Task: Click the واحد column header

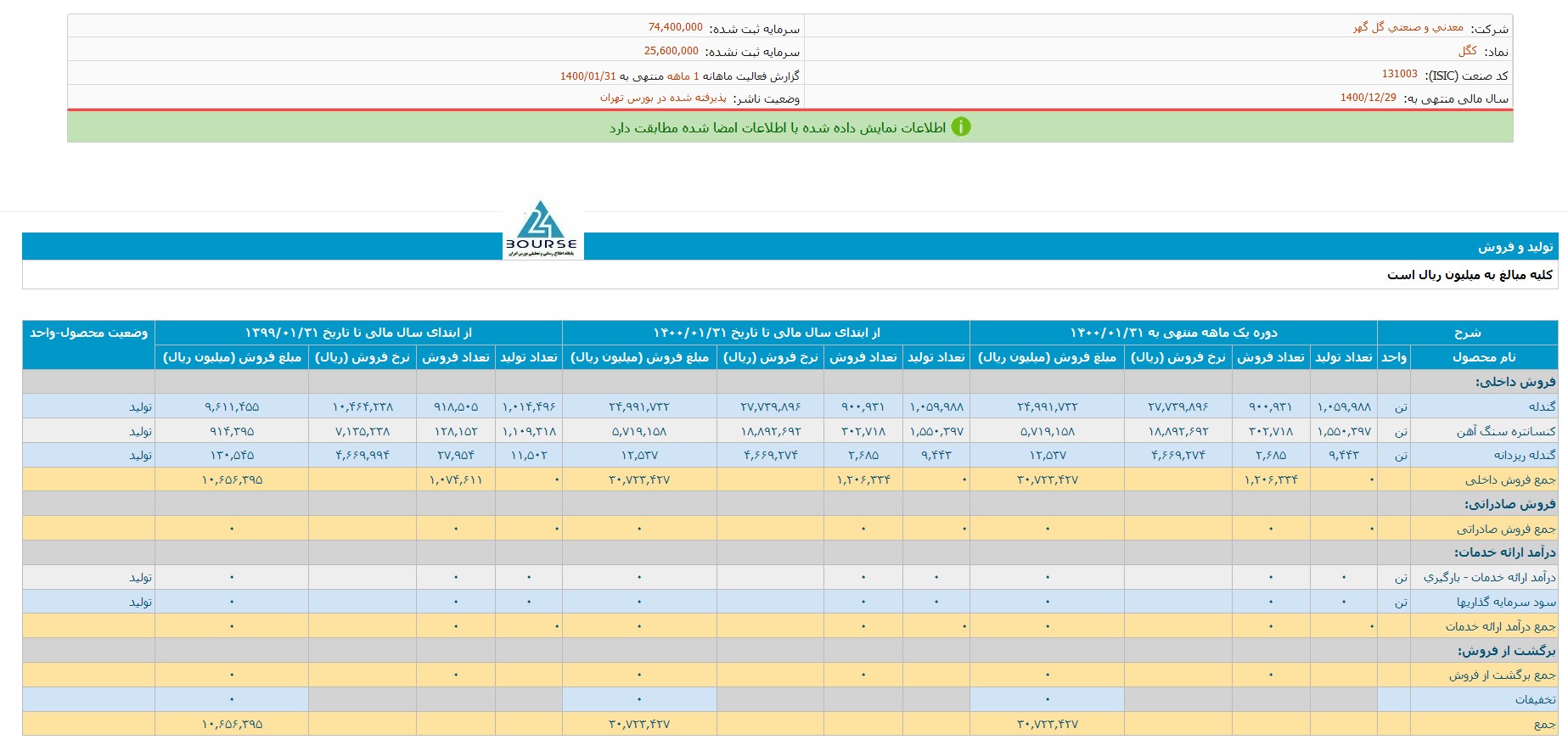Action: click(x=1393, y=357)
